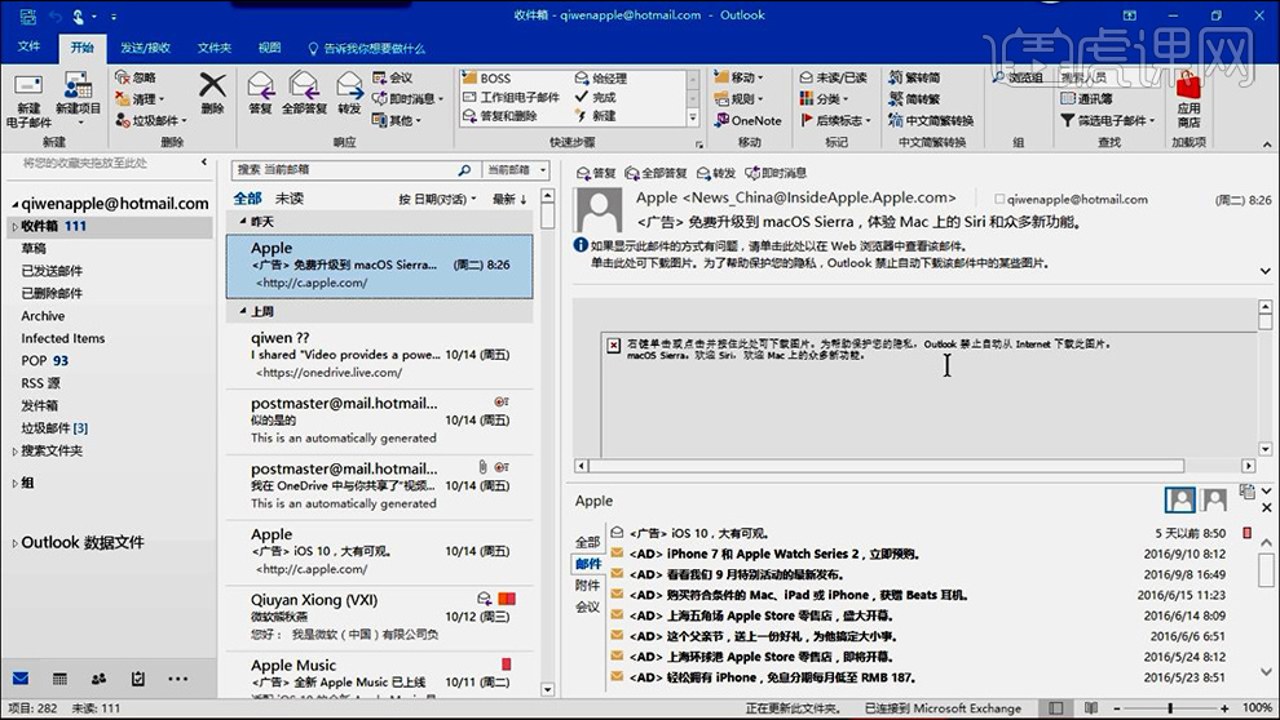Click the large 转发 forward ribbon icon

point(349,84)
